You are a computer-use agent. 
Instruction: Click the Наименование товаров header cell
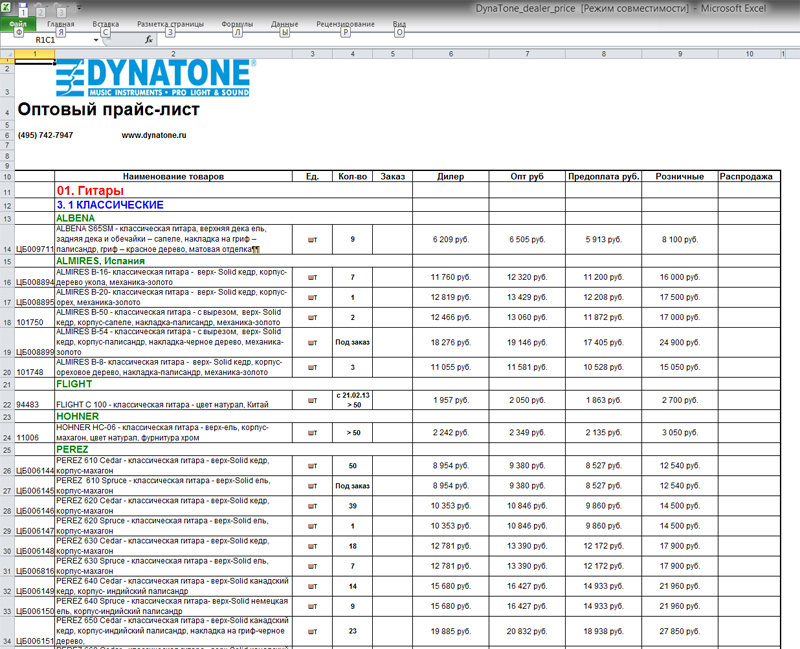[x=173, y=177]
